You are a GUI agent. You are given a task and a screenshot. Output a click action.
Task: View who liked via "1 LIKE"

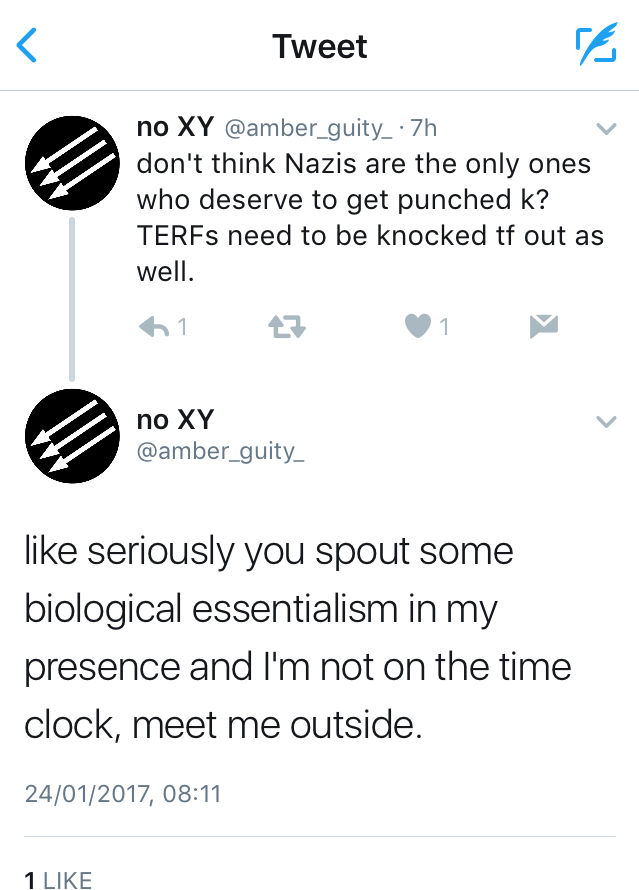[58, 880]
